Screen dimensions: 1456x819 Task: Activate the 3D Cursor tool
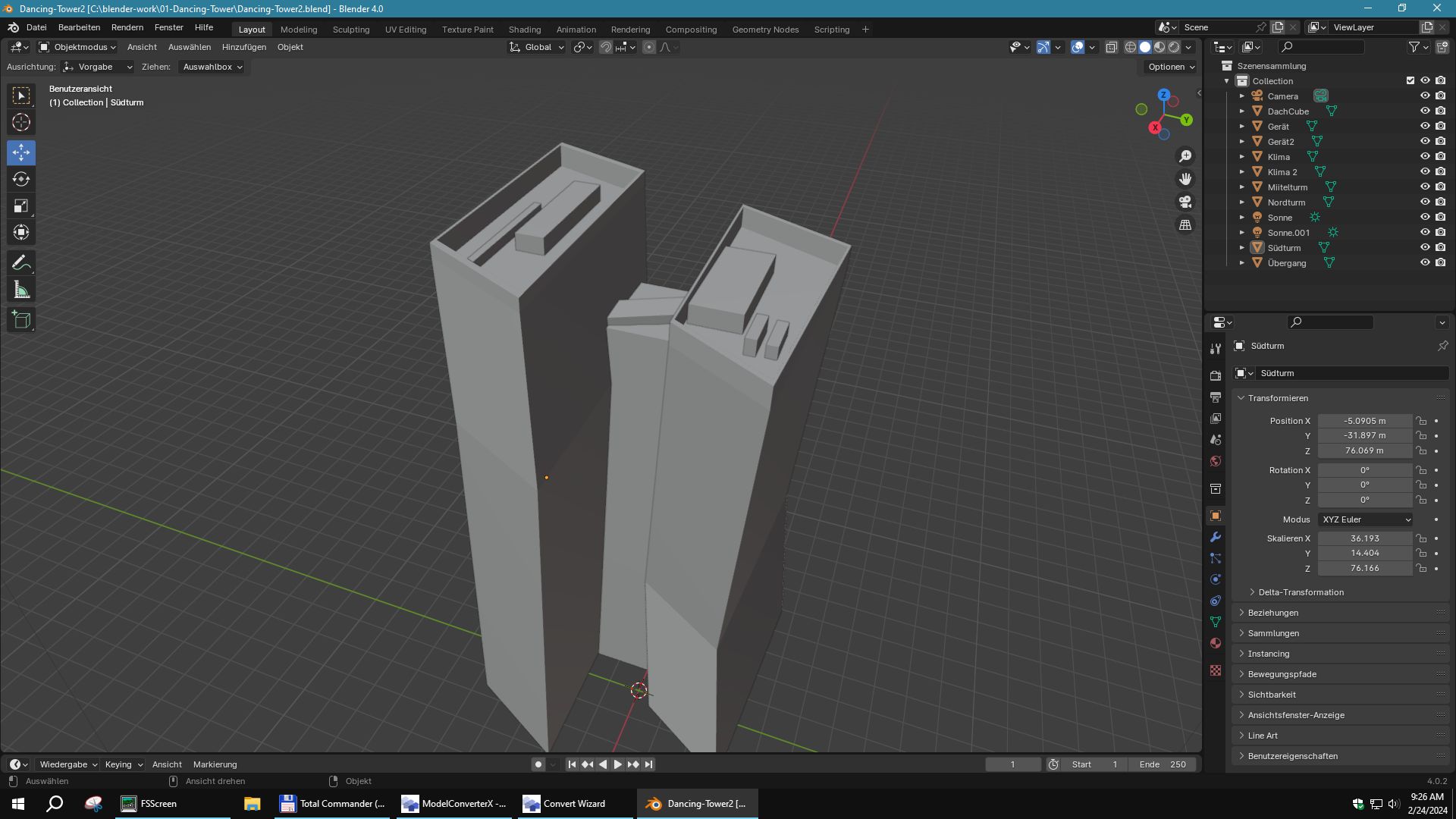point(21,122)
